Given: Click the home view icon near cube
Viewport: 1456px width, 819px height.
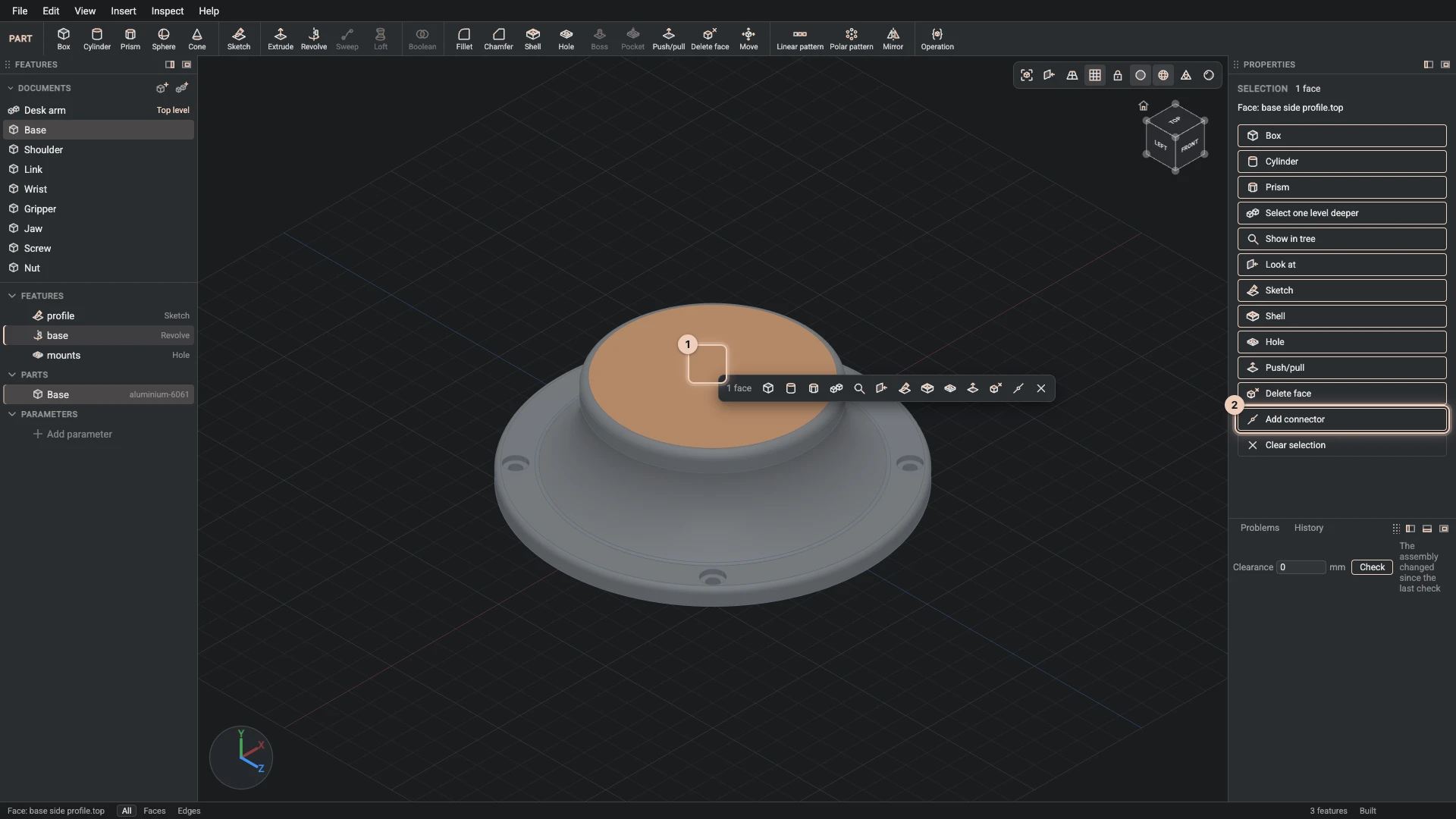Looking at the screenshot, I should pos(1144,106).
